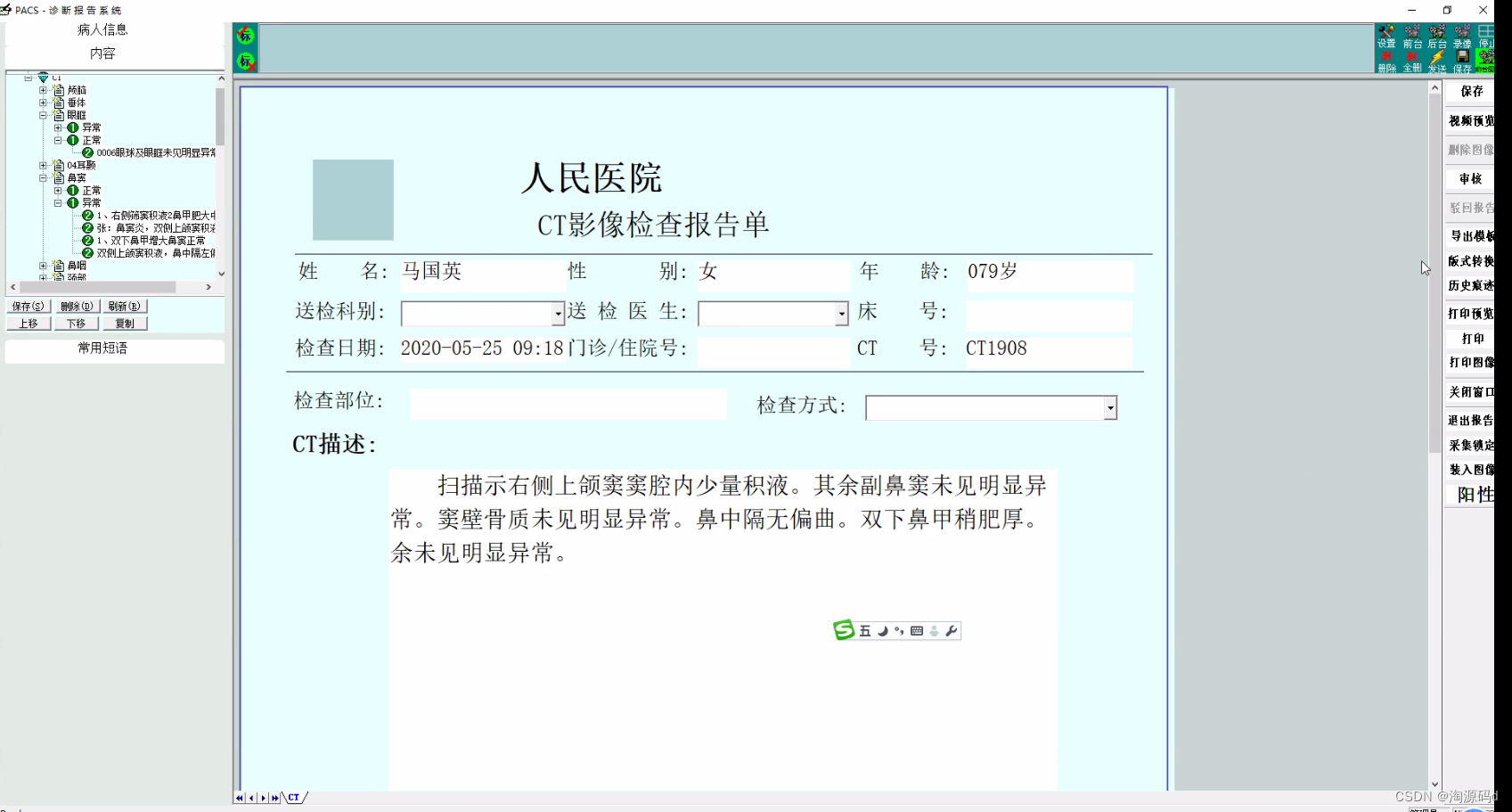Click the Sogou input method logo
The width and height of the screenshot is (1512, 812).
point(843,631)
